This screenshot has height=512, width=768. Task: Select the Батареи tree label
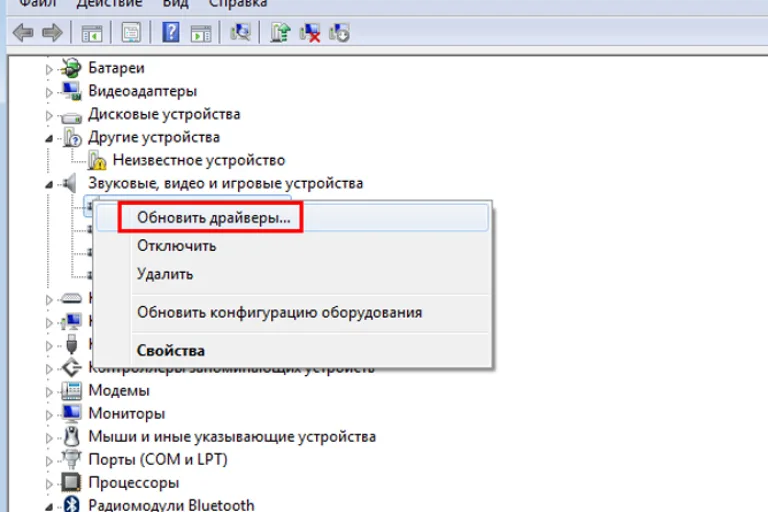coord(116,68)
